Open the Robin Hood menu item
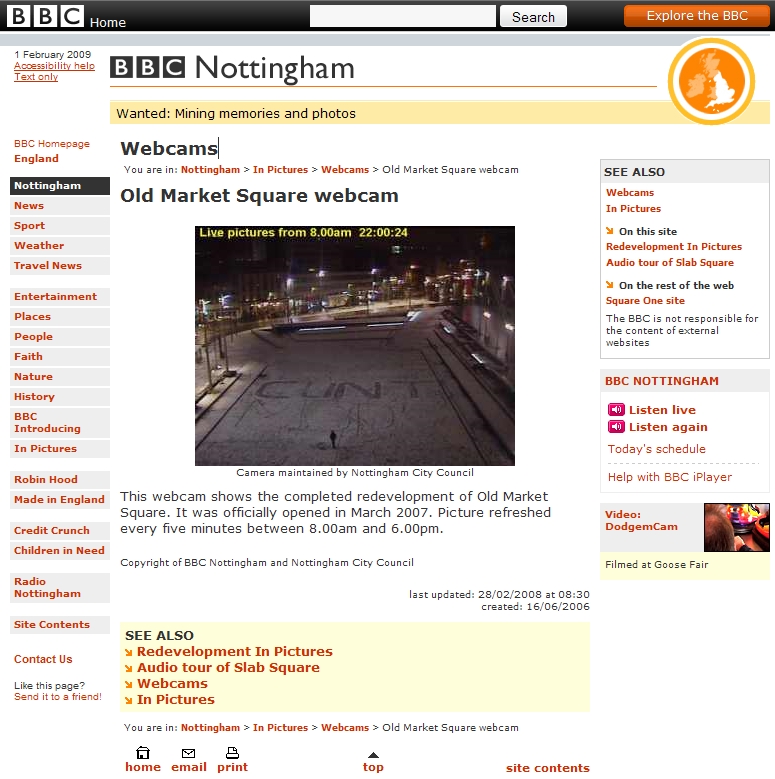Image resolution: width=775 pixels, height=779 pixels. click(x=60, y=479)
